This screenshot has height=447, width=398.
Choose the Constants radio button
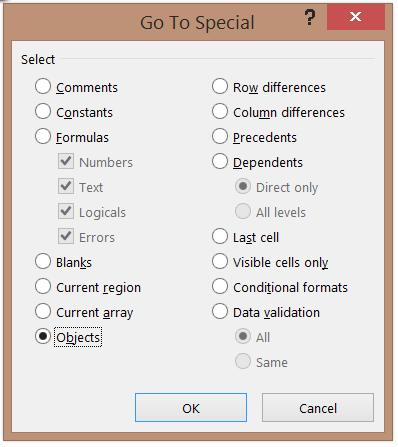coord(43,111)
